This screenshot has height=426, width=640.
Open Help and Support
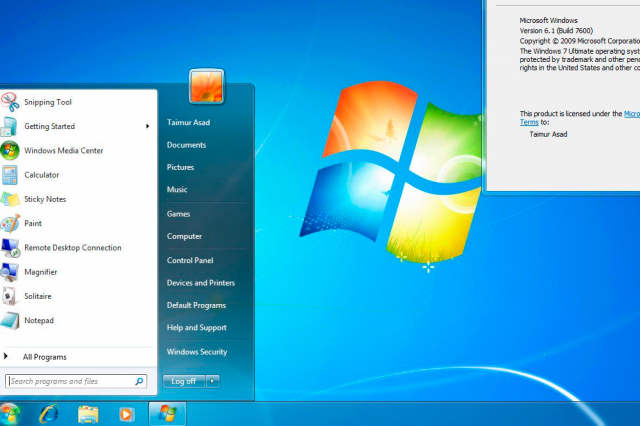[x=196, y=328]
